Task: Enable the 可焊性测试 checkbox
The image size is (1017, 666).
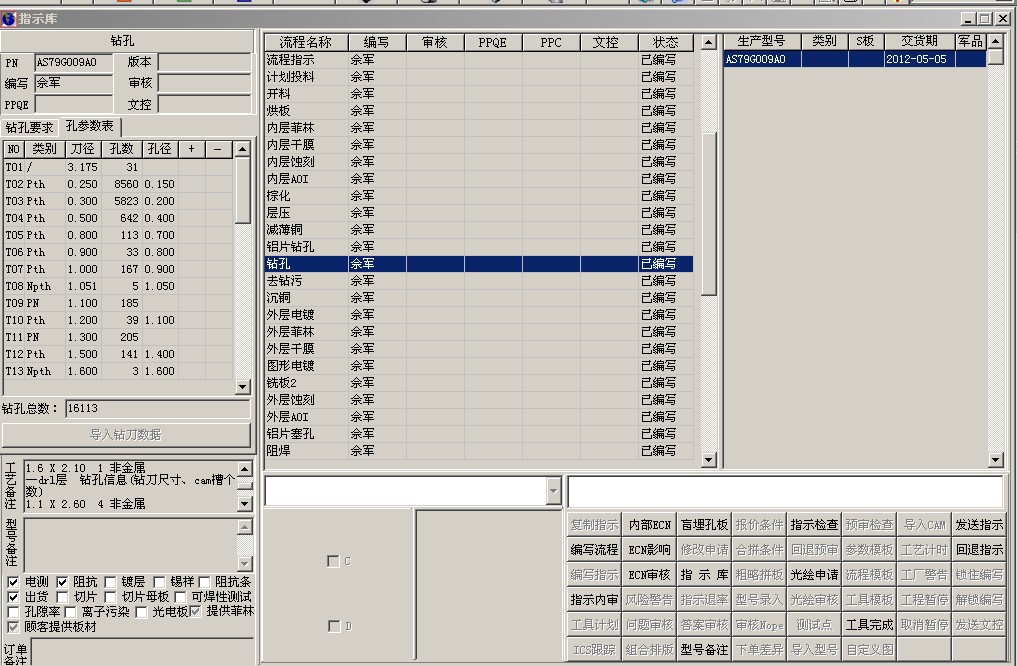Action: pos(180,597)
